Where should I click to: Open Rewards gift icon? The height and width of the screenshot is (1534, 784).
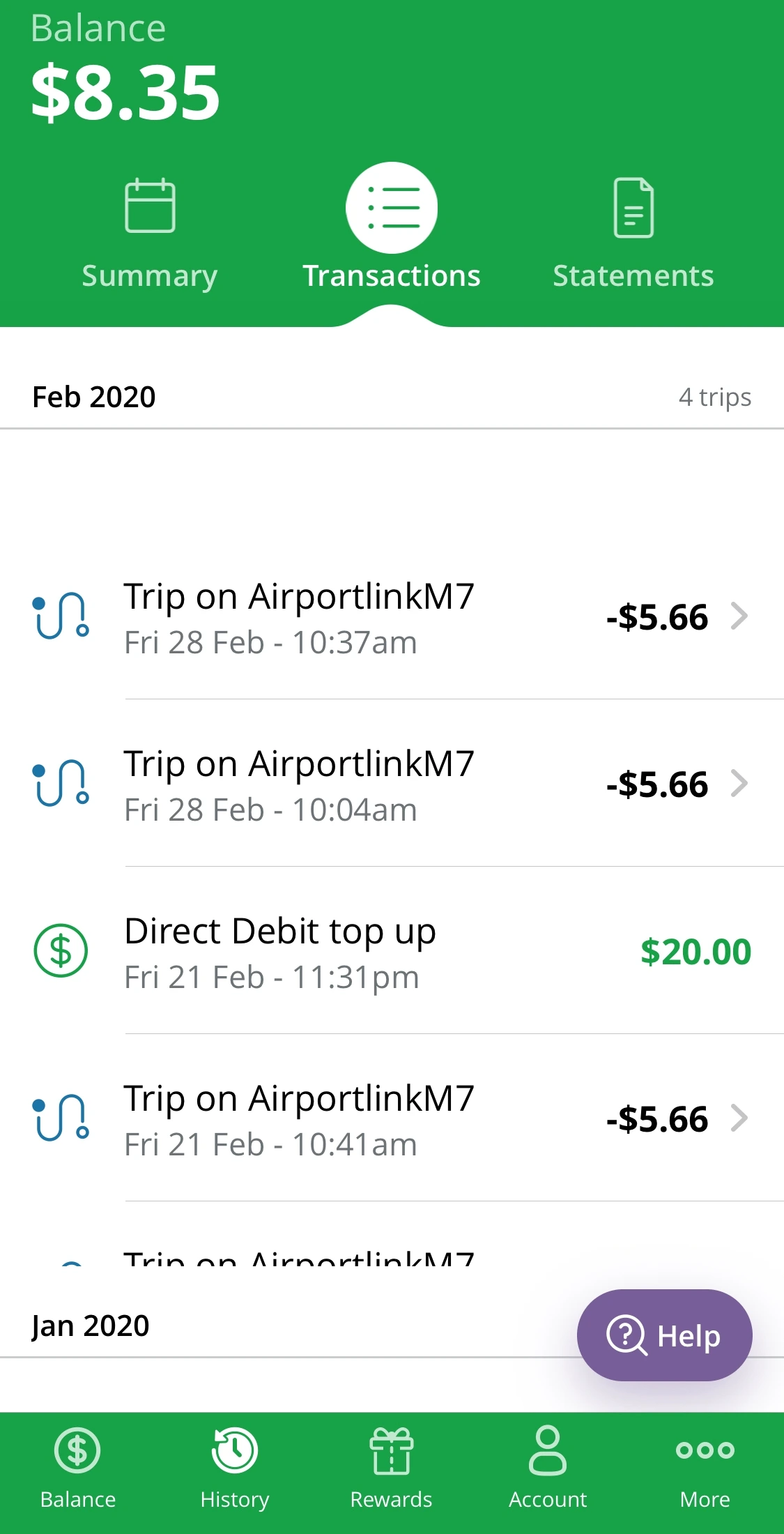click(392, 1450)
